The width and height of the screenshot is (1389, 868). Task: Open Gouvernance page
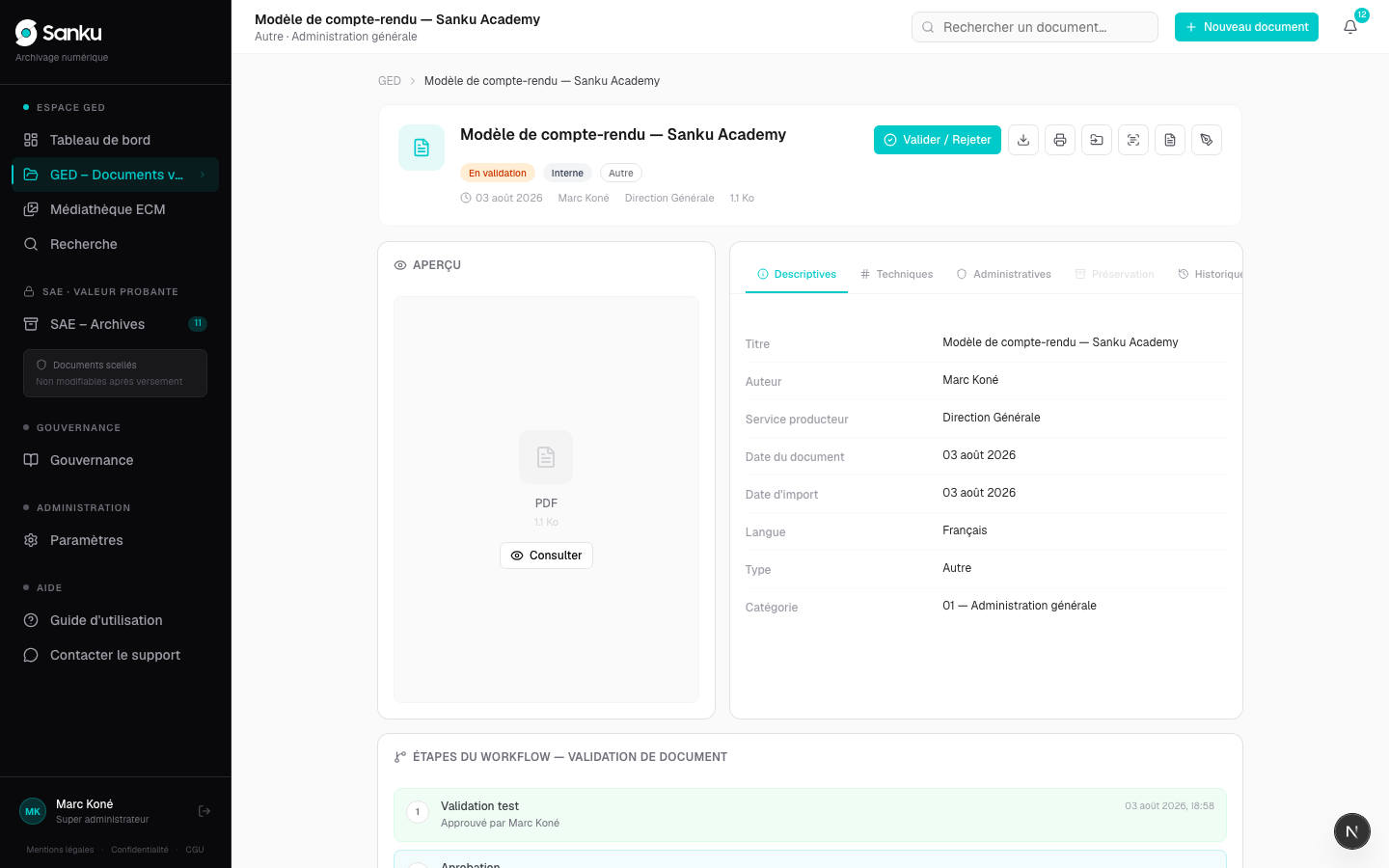coord(116,460)
